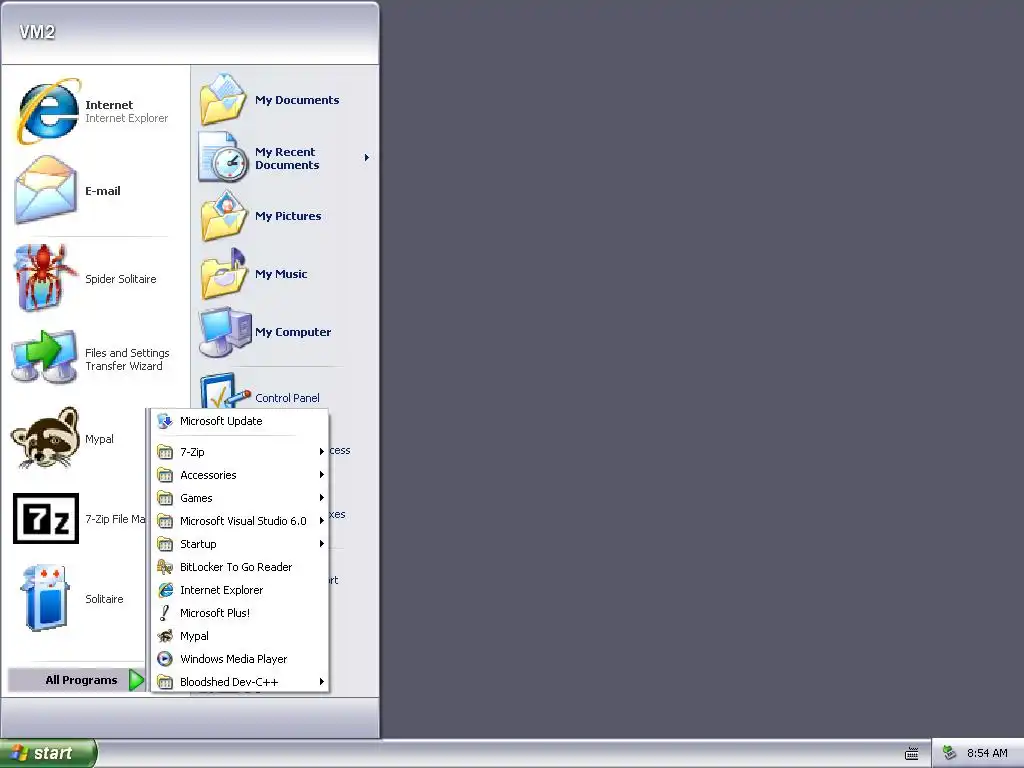Expand the Startup submenu arrow

pos(321,544)
